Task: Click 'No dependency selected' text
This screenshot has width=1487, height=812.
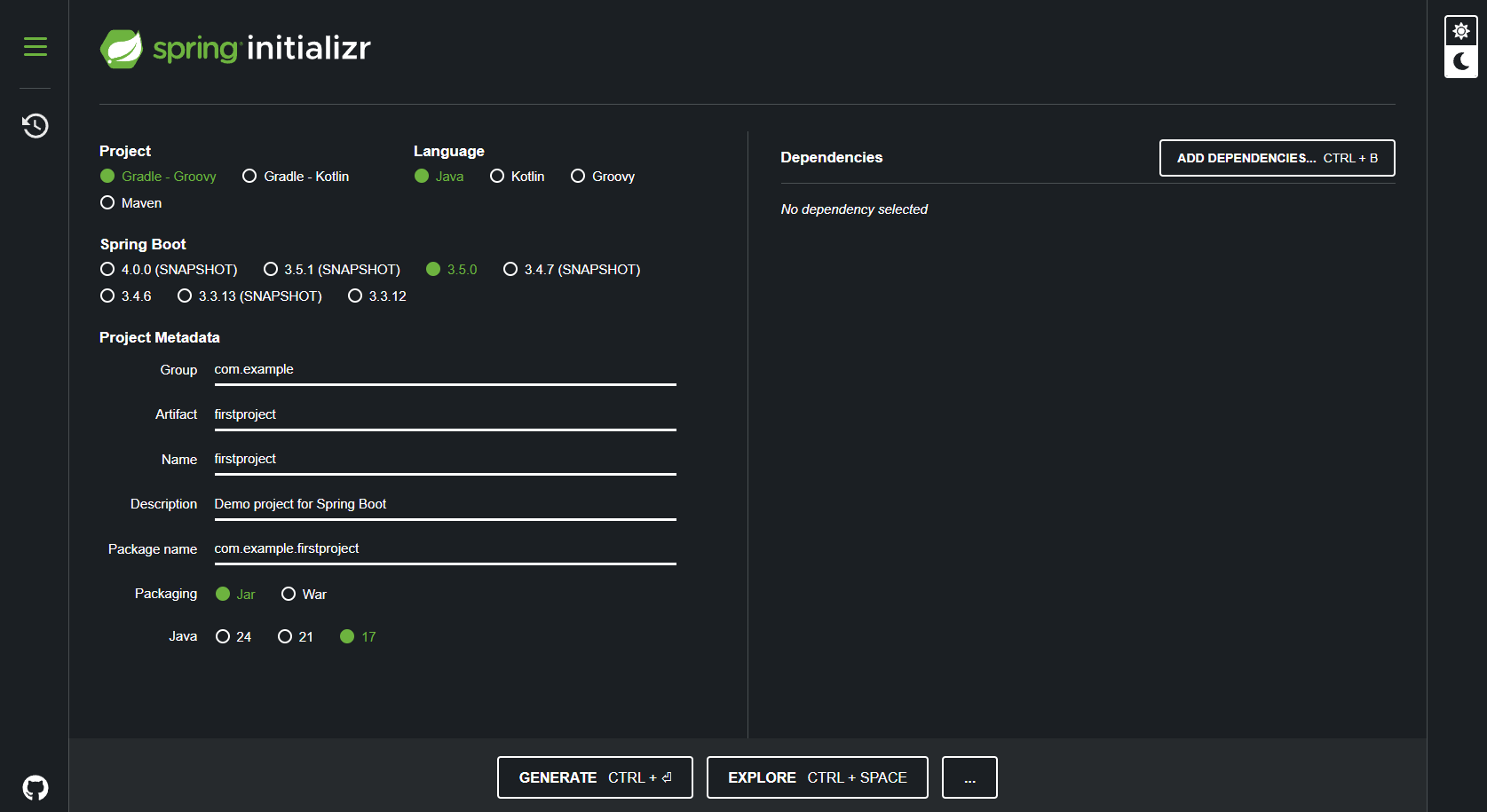Action: (x=854, y=209)
